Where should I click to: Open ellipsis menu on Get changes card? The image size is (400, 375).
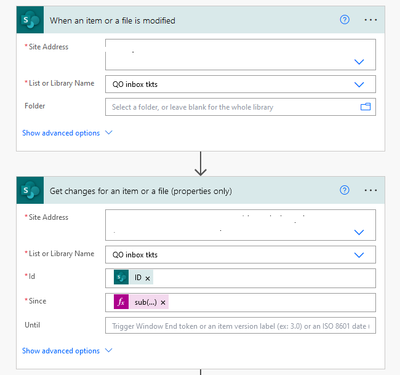[x=371, y=190]
